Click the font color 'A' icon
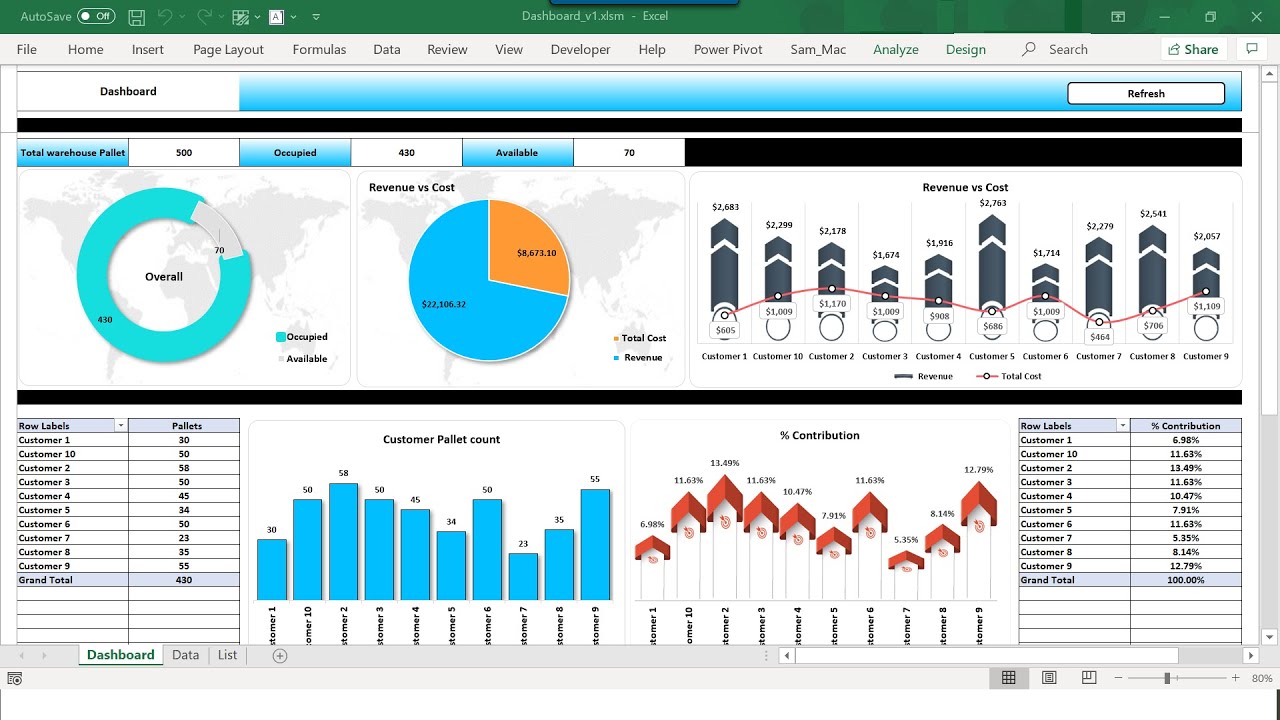 [x=276, y=17]
